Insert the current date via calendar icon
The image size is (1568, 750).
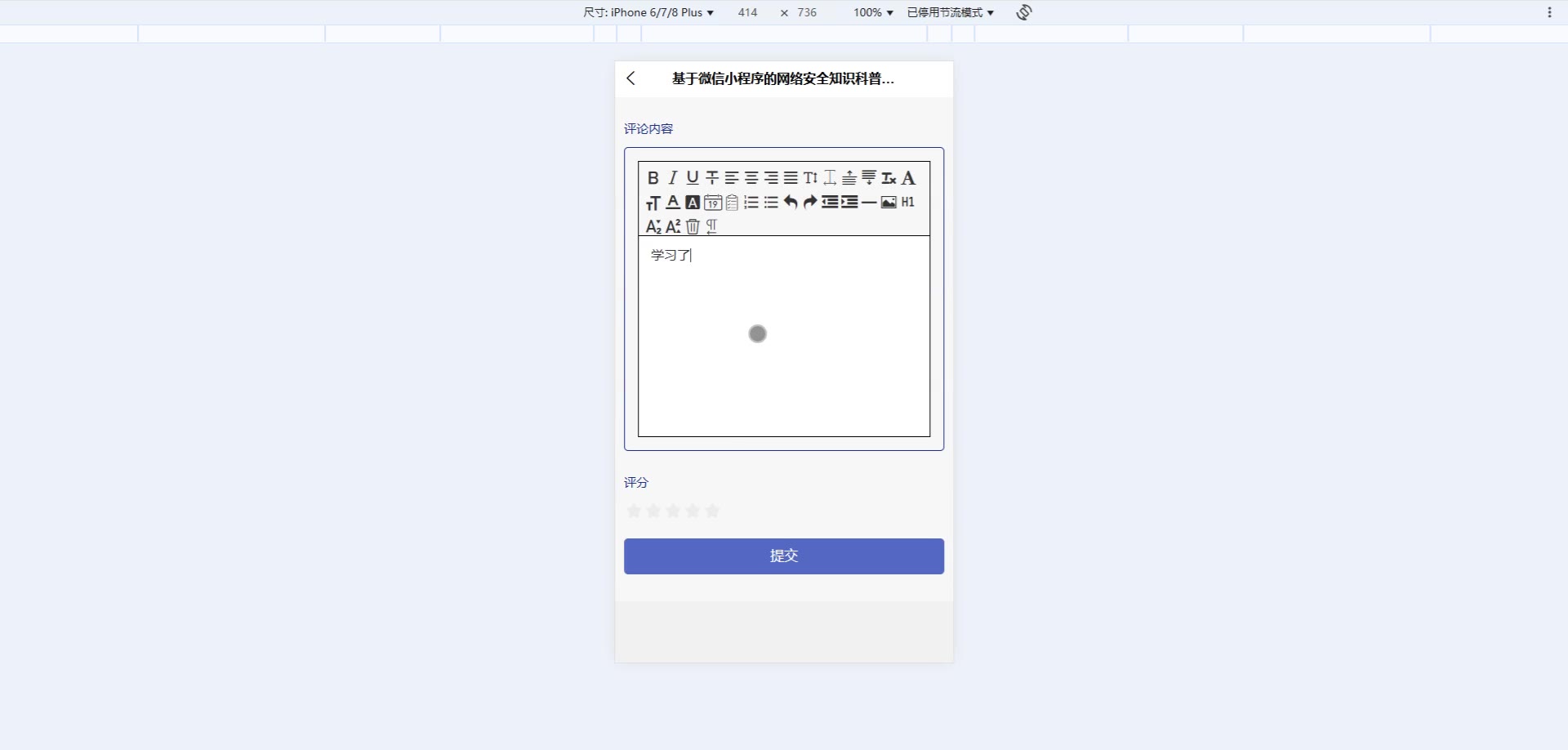click(x=712, y=202)
